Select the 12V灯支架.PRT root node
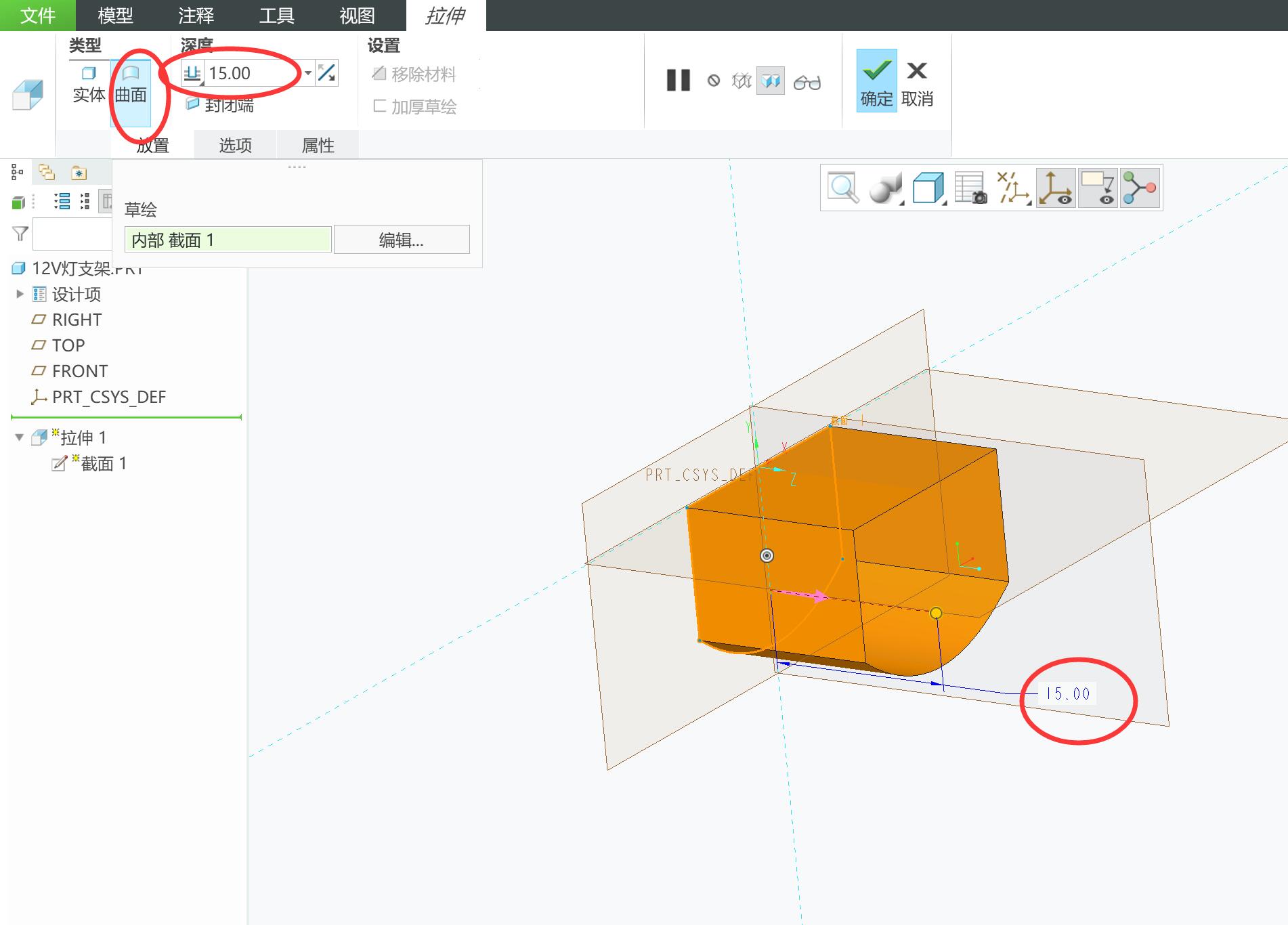This screenshot has height=925, width=1288. (x=78, y=268)
